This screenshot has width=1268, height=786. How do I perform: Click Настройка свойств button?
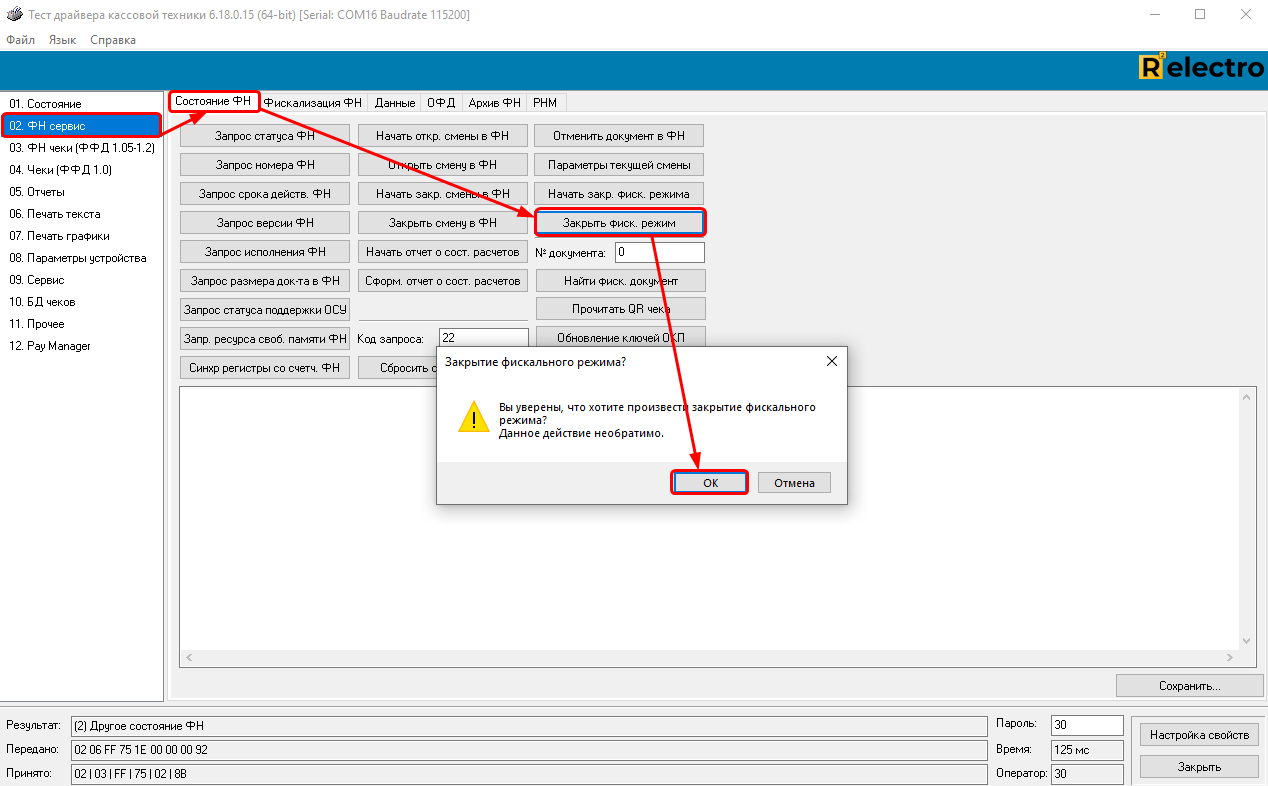(x=1199, y=735)
